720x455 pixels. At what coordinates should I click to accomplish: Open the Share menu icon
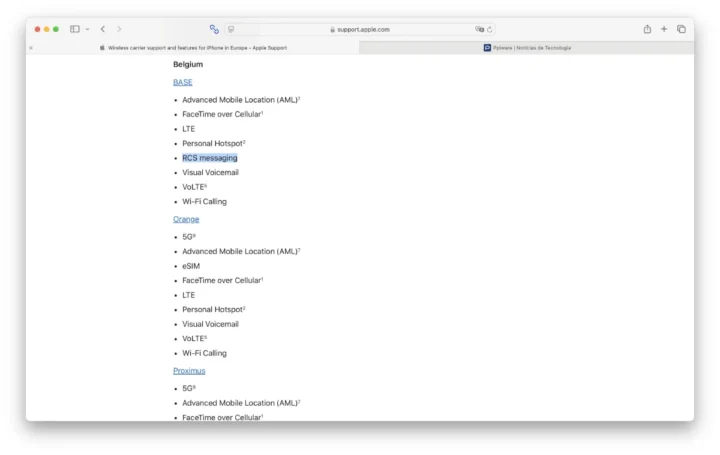[647, 29]
